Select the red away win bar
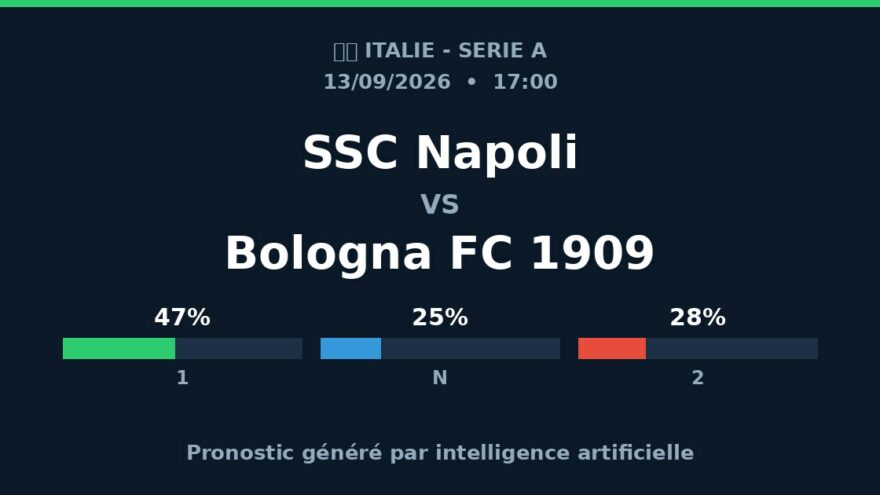 tap(612, 349)
